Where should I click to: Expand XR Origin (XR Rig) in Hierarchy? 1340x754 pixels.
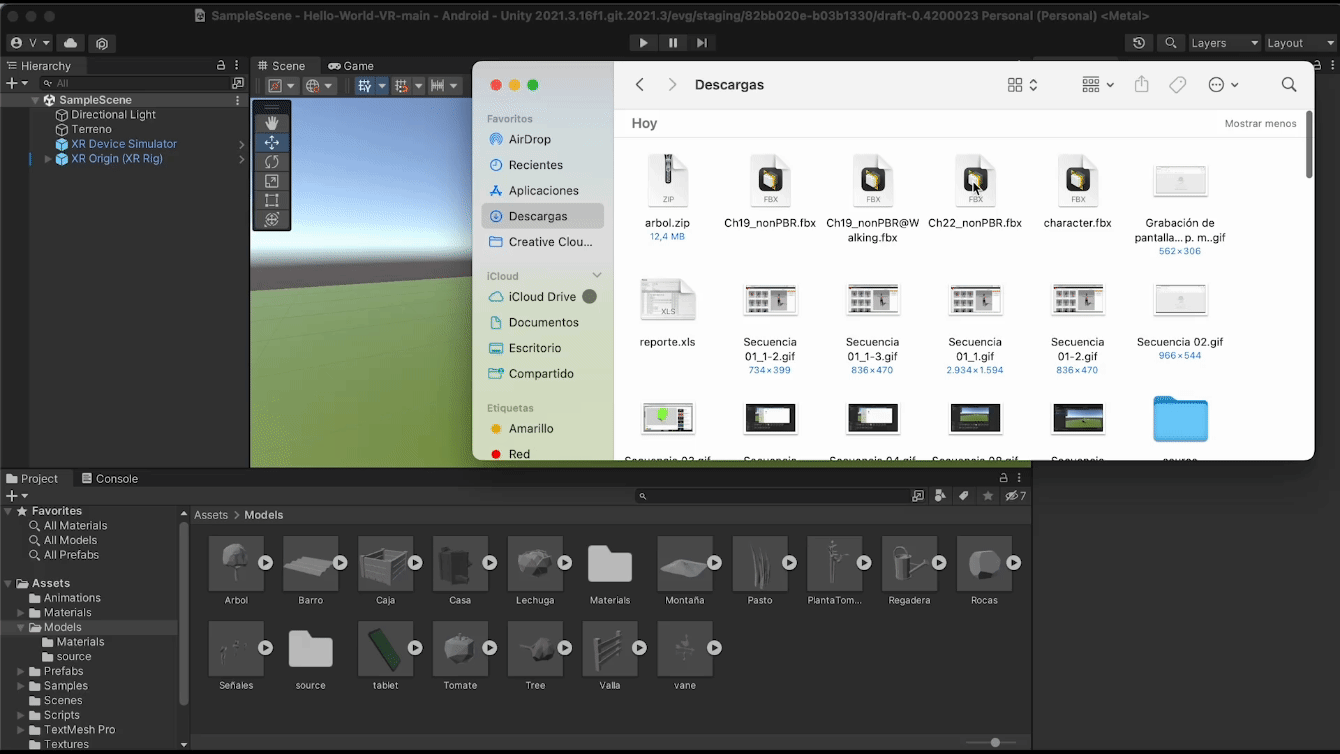[x=47, y=159]
